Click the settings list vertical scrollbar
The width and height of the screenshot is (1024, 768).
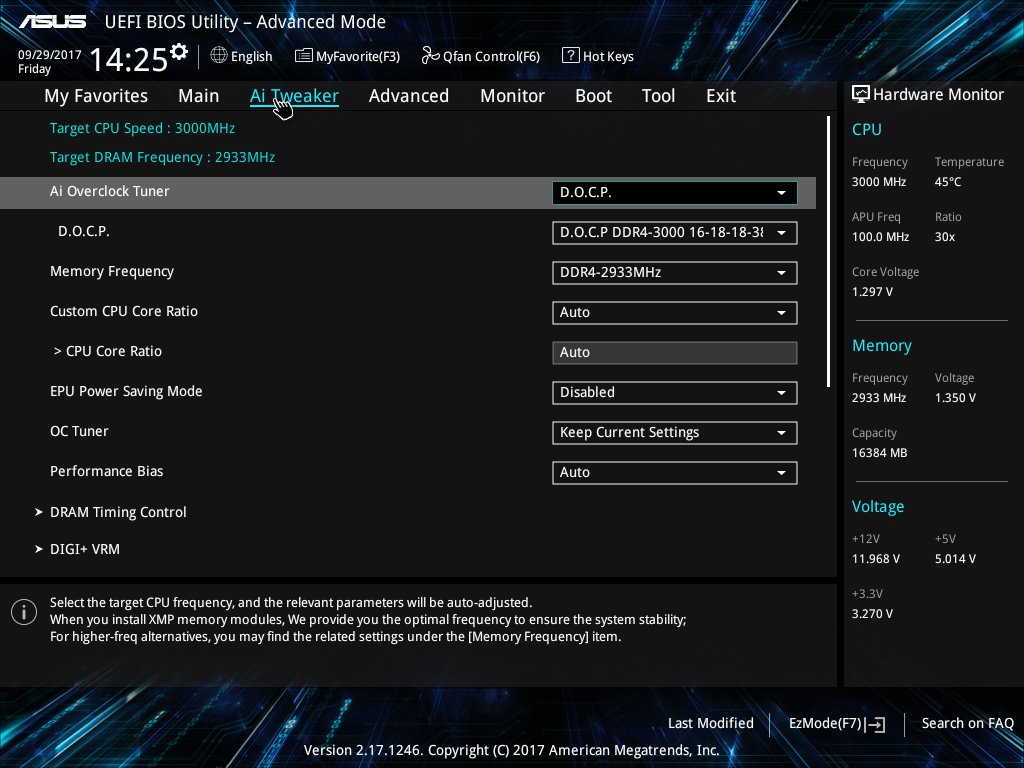(x=828, y=251)
